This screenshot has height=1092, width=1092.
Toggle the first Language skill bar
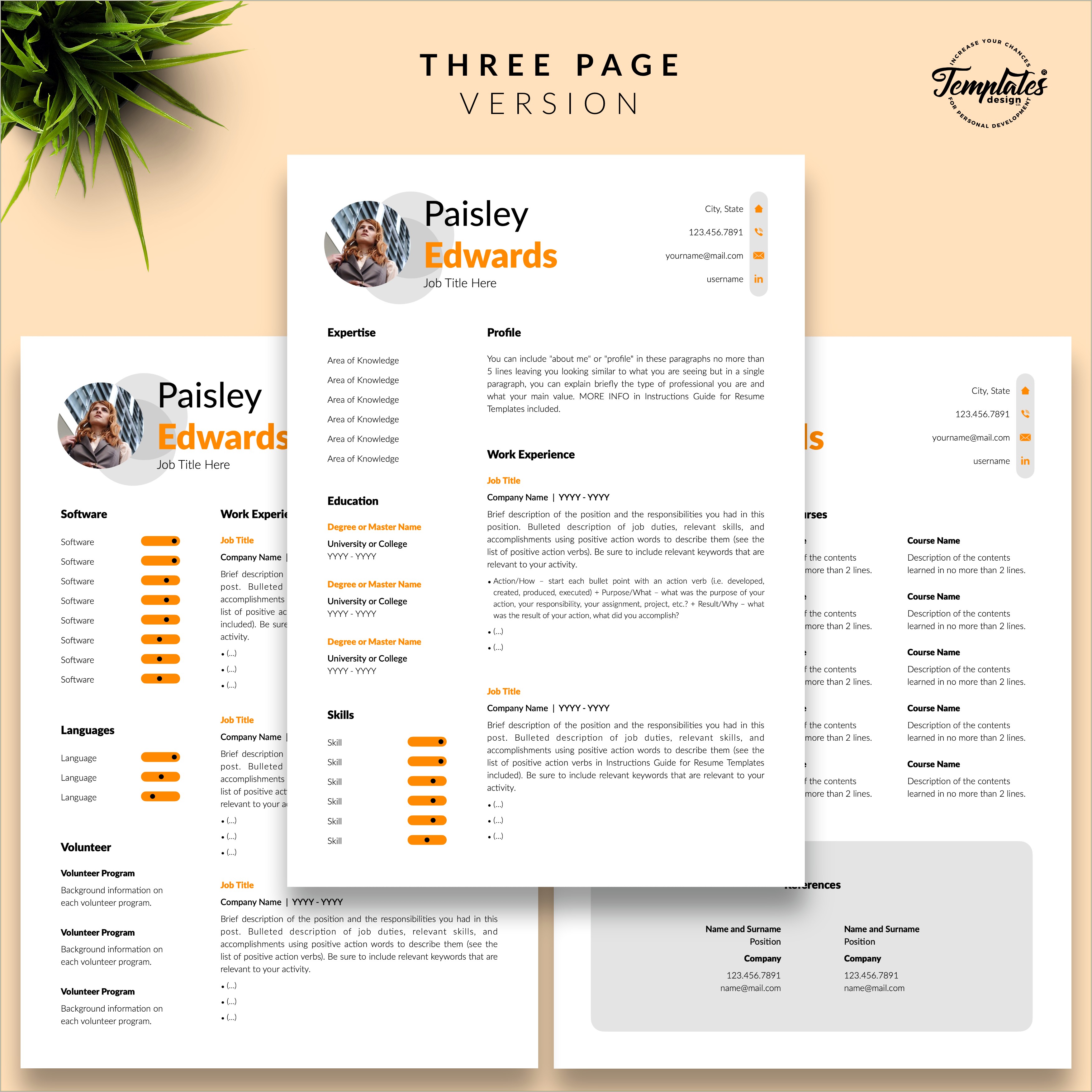pyautogui.click(x=160, y=755)
